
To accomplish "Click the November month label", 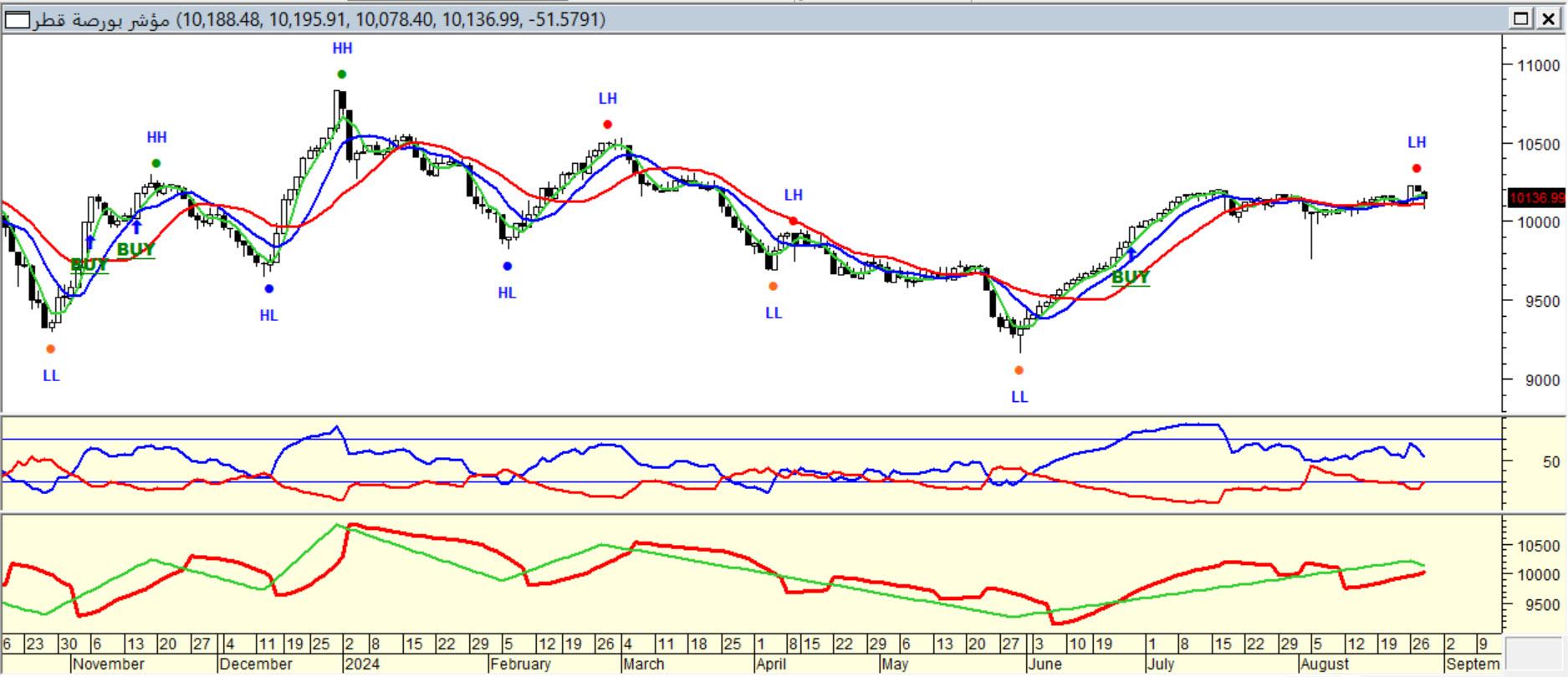I will click(109, 664).
